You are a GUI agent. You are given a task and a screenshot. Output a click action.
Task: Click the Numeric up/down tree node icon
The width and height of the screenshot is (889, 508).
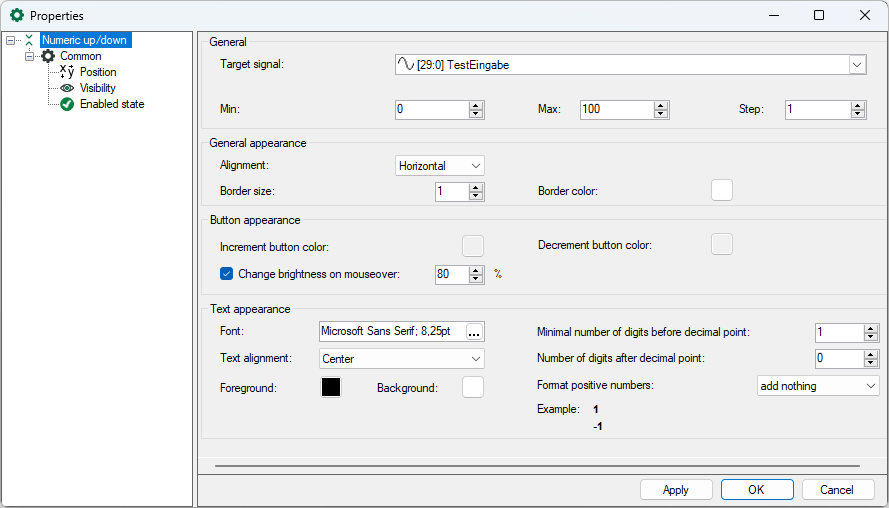[30, 40]
